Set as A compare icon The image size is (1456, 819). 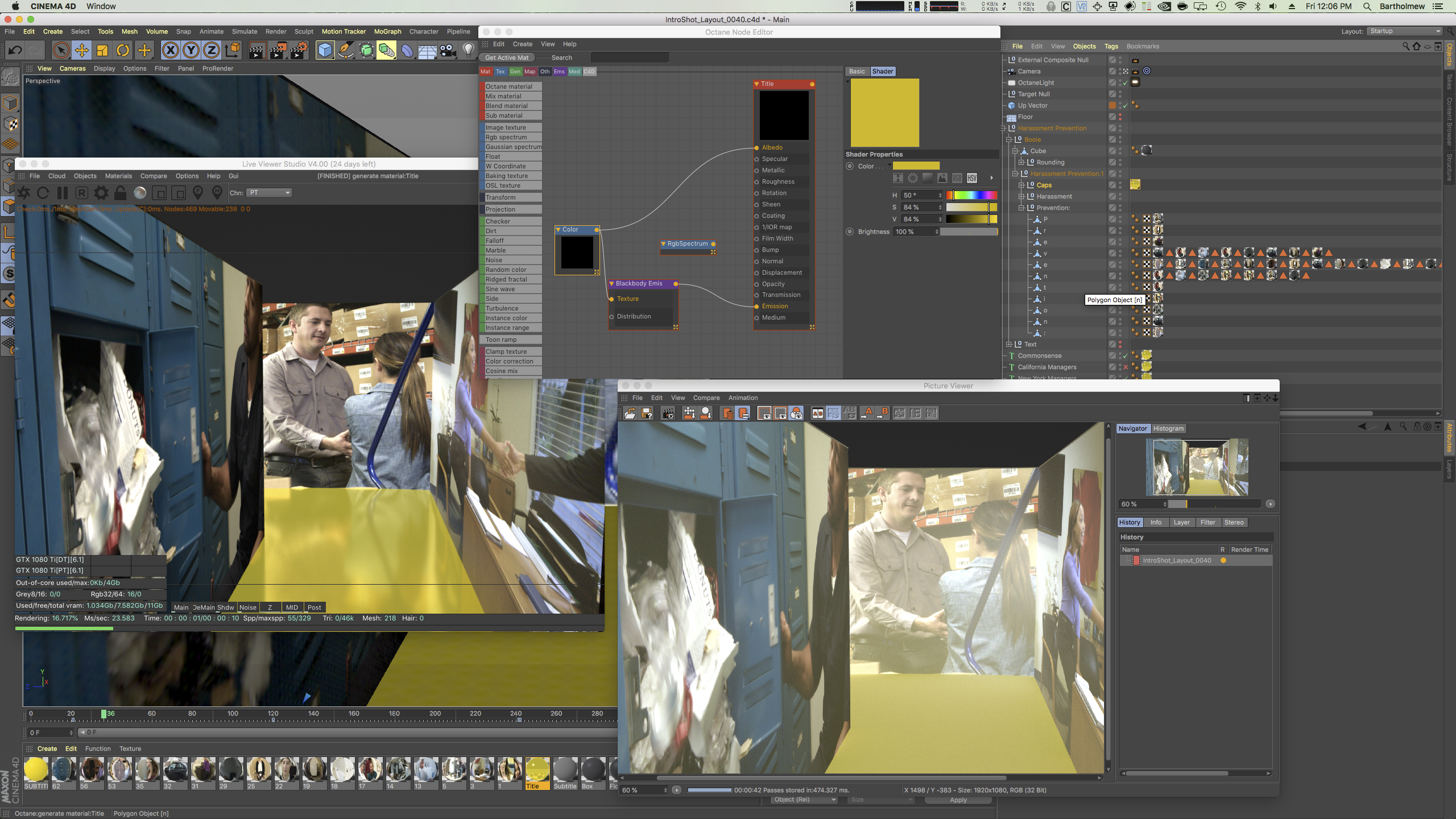pyautogui.click(x=867, y=413)
